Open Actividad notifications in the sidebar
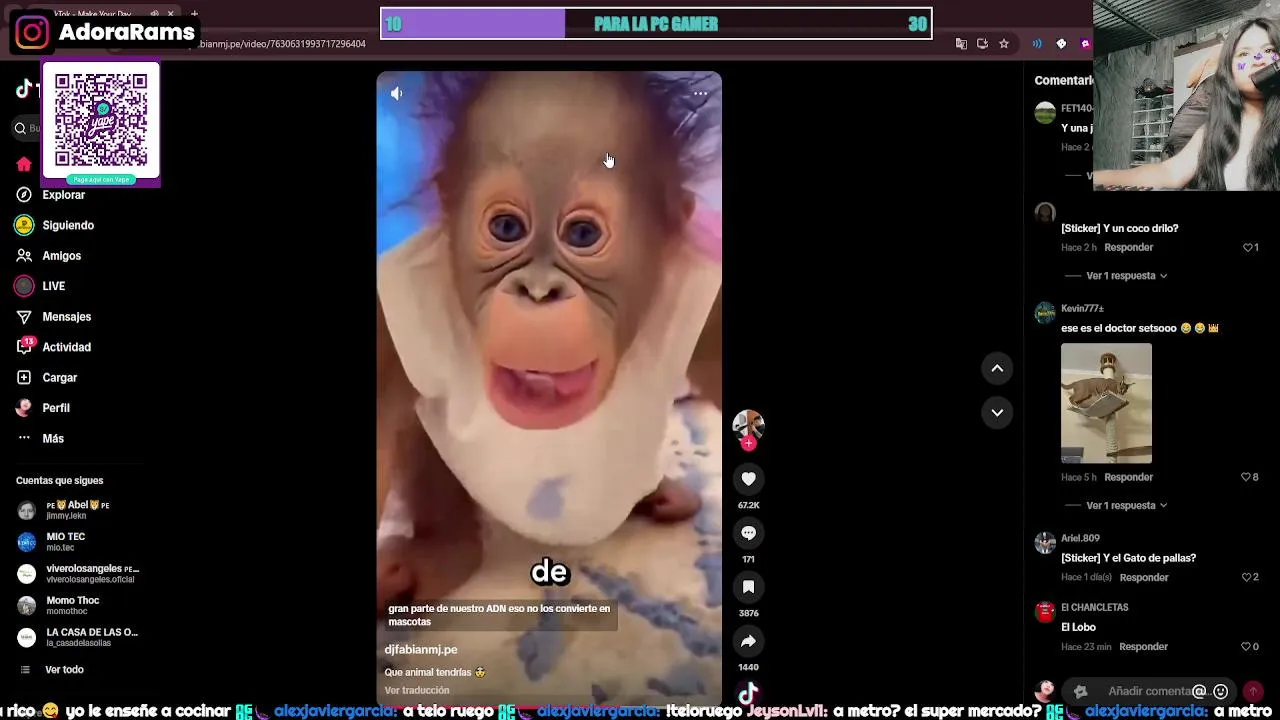This screenshot has height=720, width=1280. tap(66, 347)
